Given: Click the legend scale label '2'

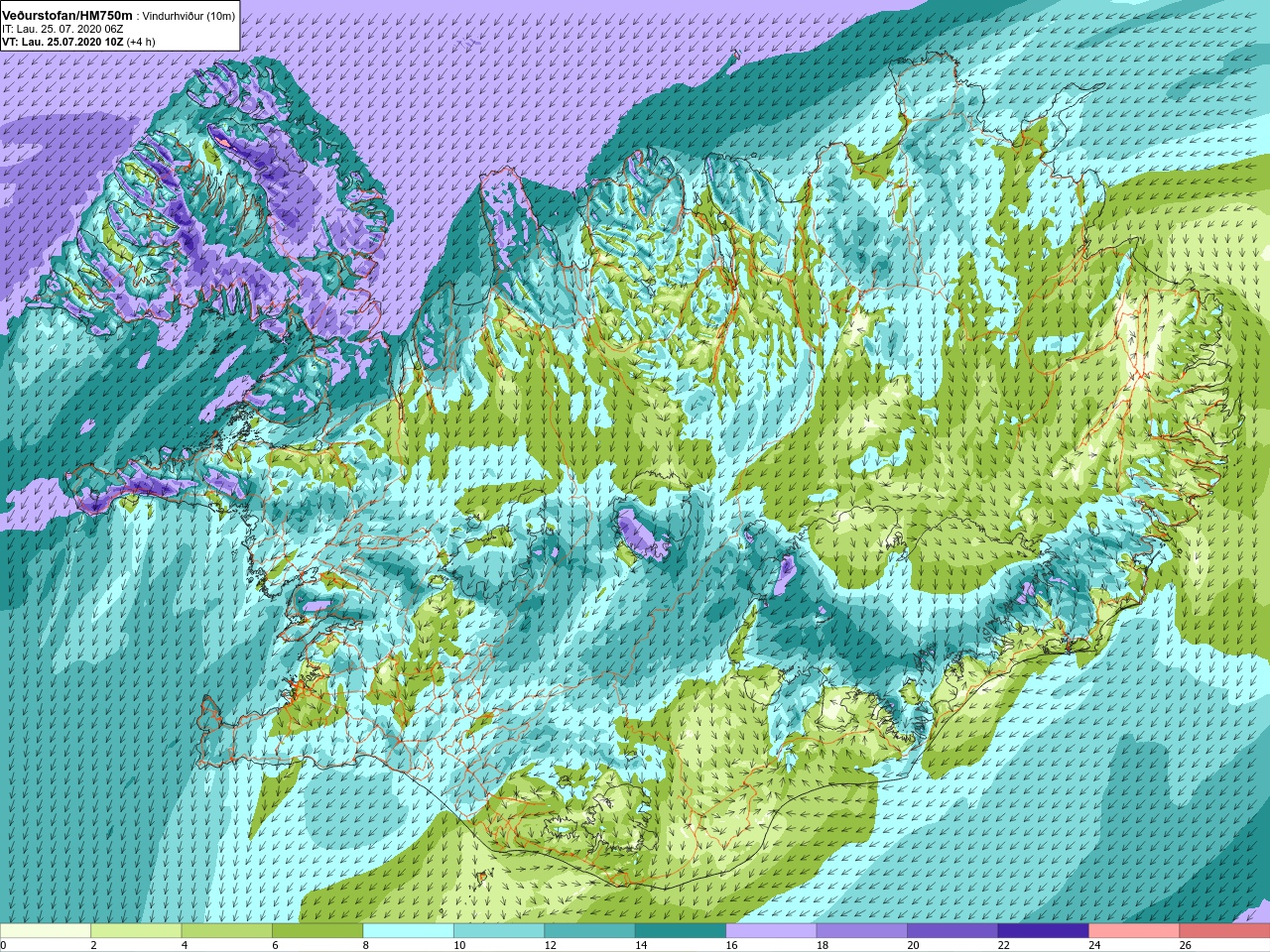Looking at the screenshot, I should [x=93, y=946].
